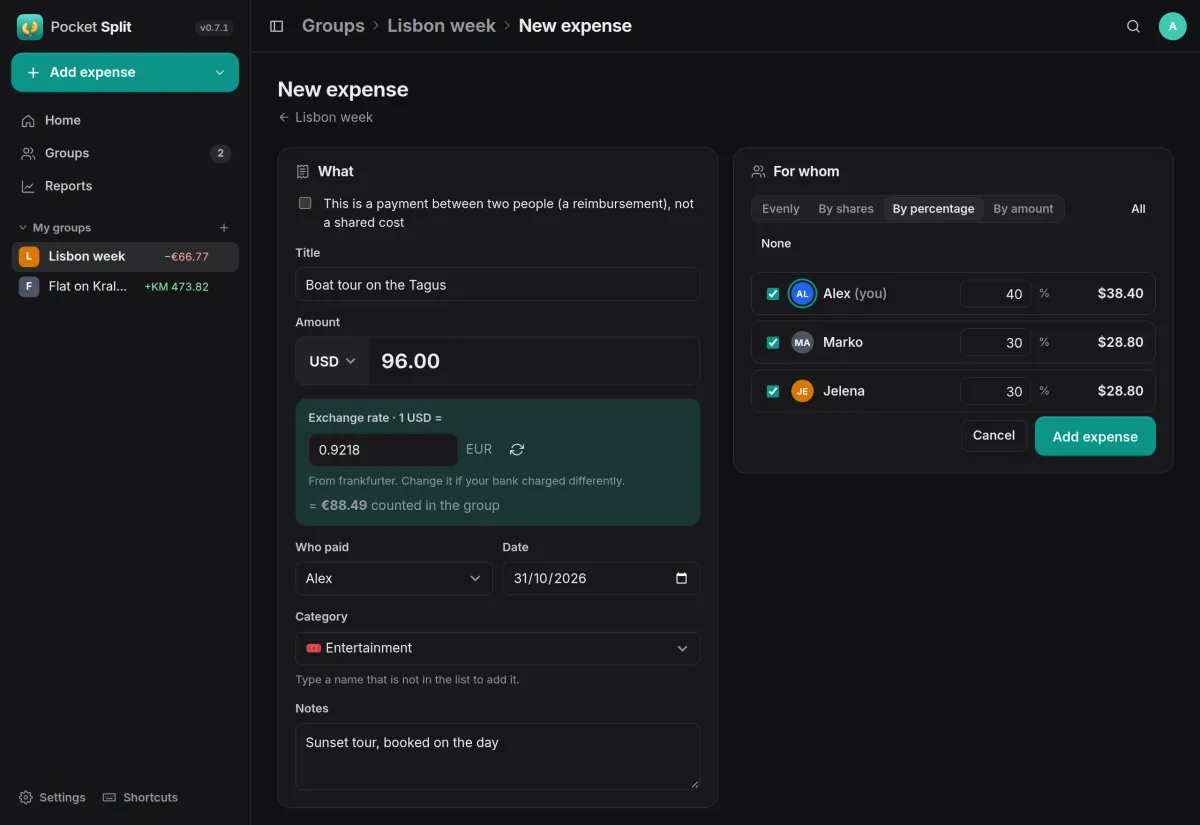This screenshot has height=825, width=1200.
Task: Click the Shortcuts keyboard icon
Action: pos(110,797)
